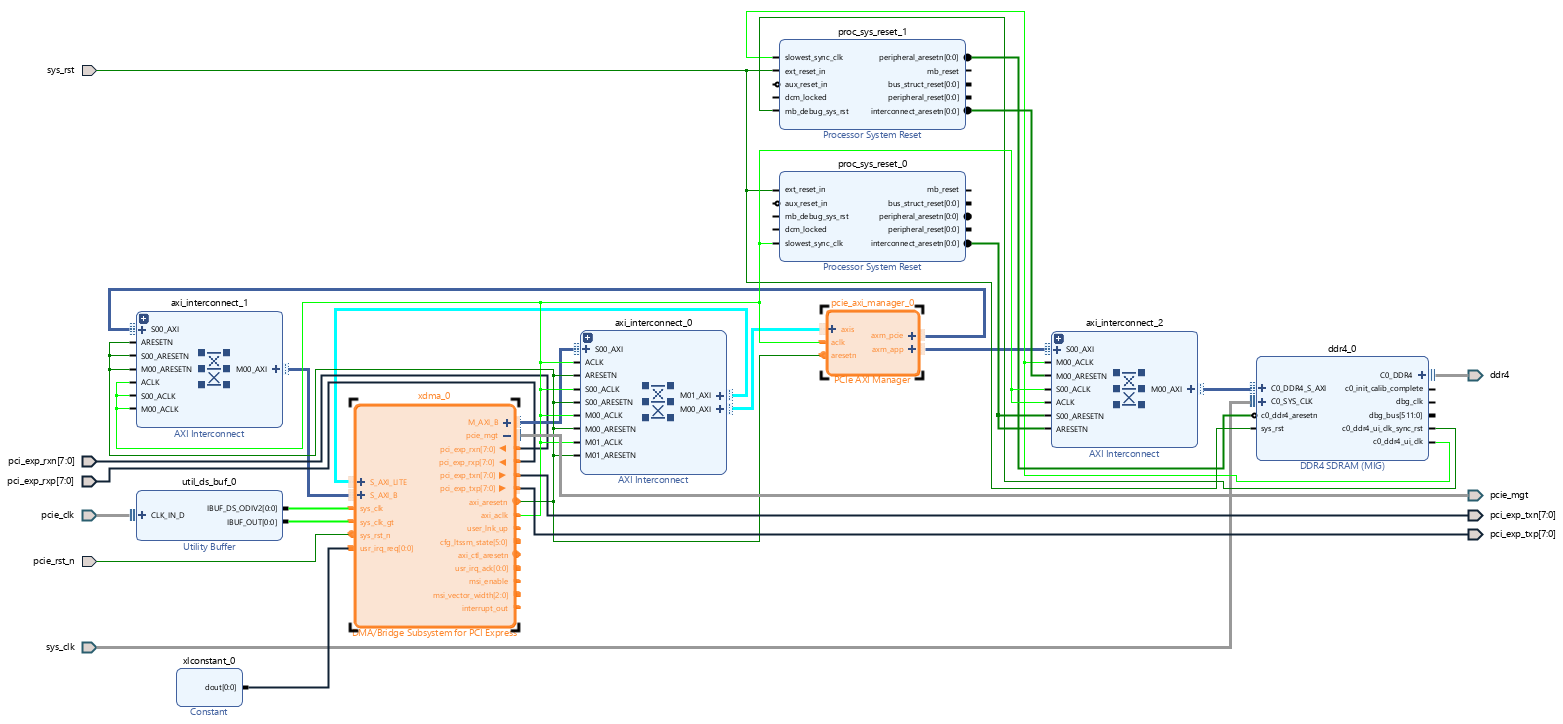Expand the axm_pcie interface on pcie_axi_manager_0
Image resolution: width=1563 pixels, height=724 pixels.
[x=910, y=335]
